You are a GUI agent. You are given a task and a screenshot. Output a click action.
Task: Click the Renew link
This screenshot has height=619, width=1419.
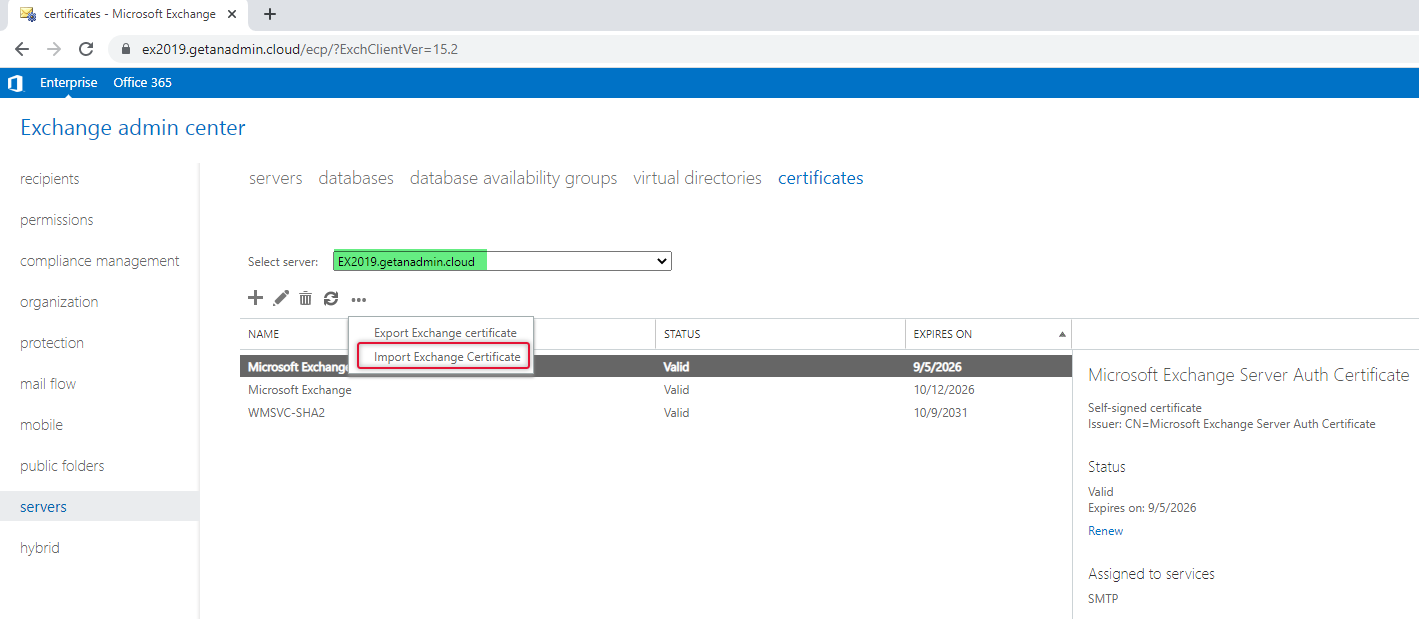click(1105, 531)
